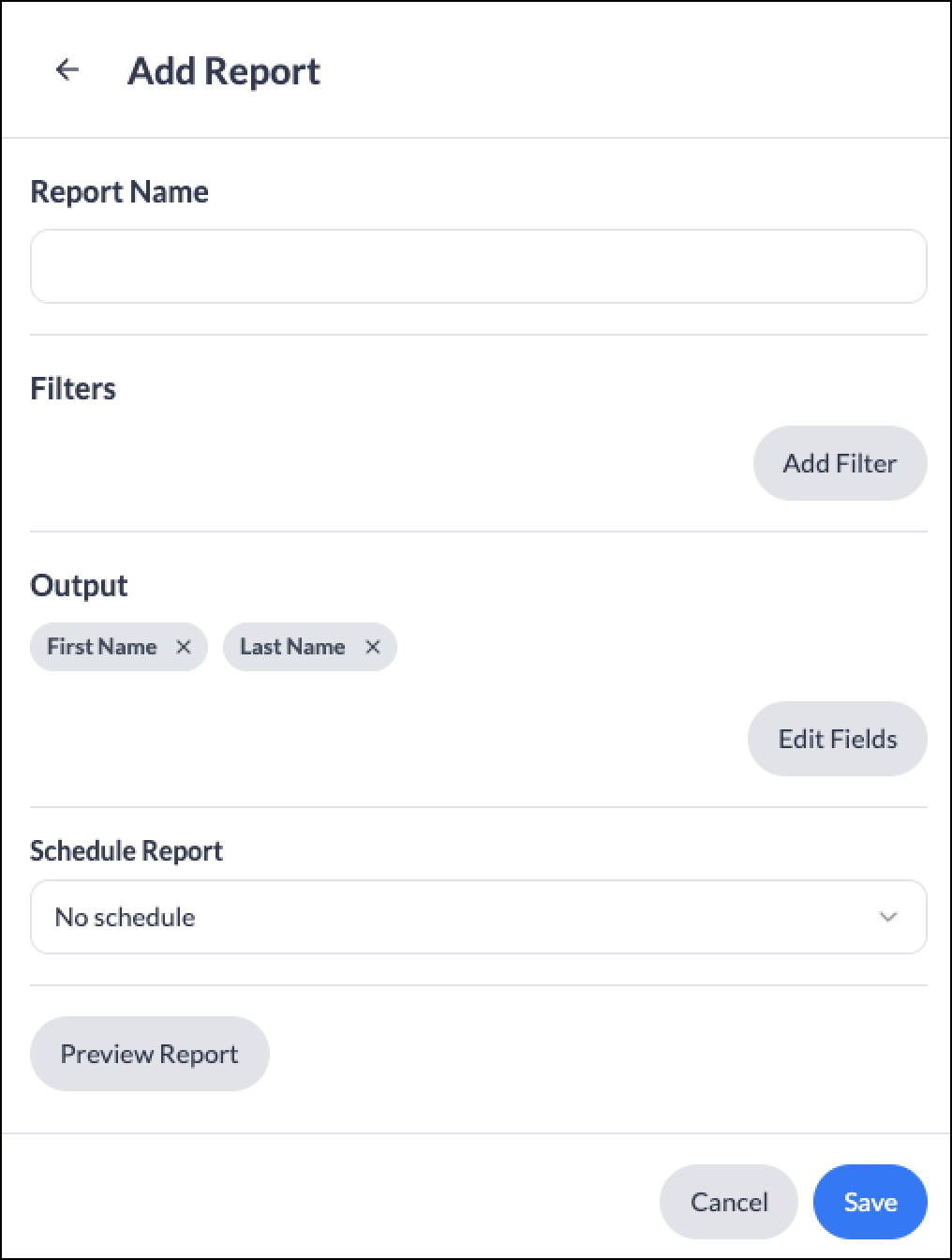The height and width of the screenshot is (1260, 952).
Task: Save the new report
Action: [870, 1202]
